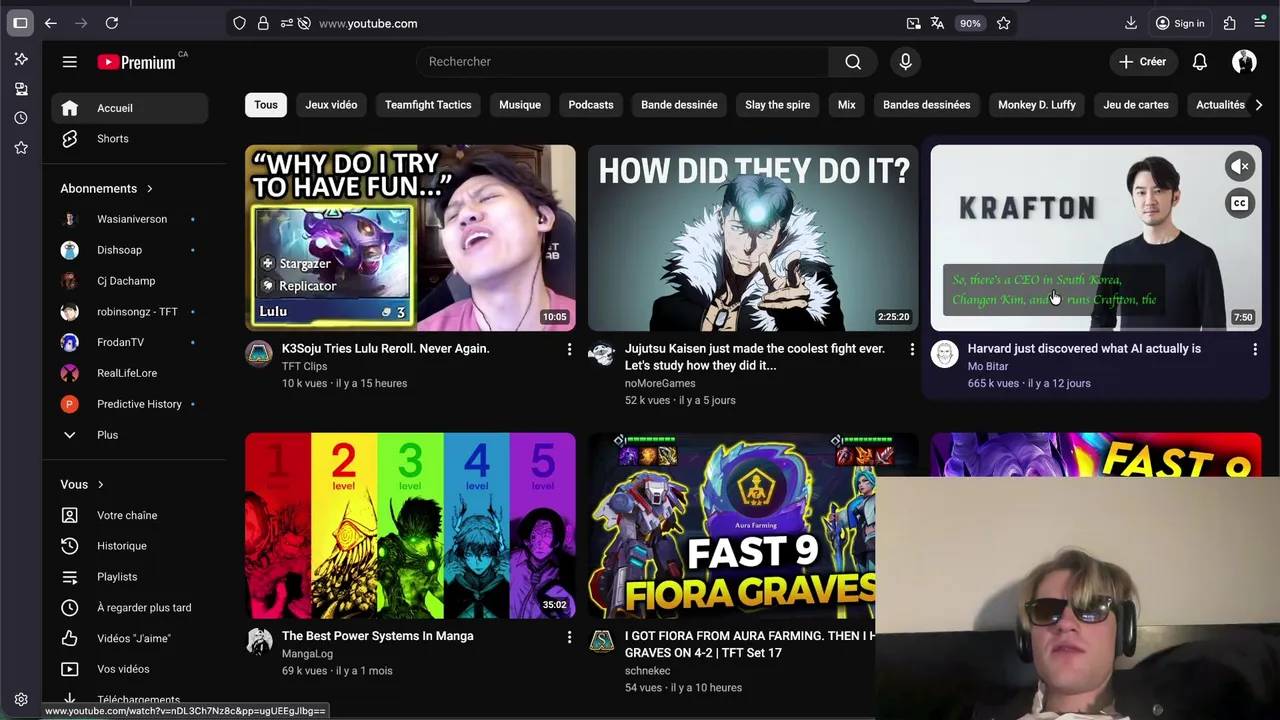Toggle the browser sidebar panel icon
This screenshot has height=720, width=1280.
[20, 23]
